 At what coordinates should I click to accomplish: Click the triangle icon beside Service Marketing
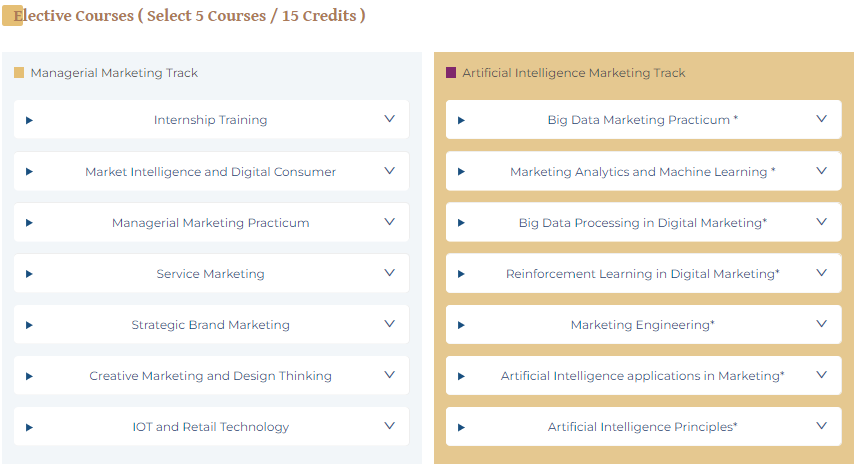[x=30, y=274]
